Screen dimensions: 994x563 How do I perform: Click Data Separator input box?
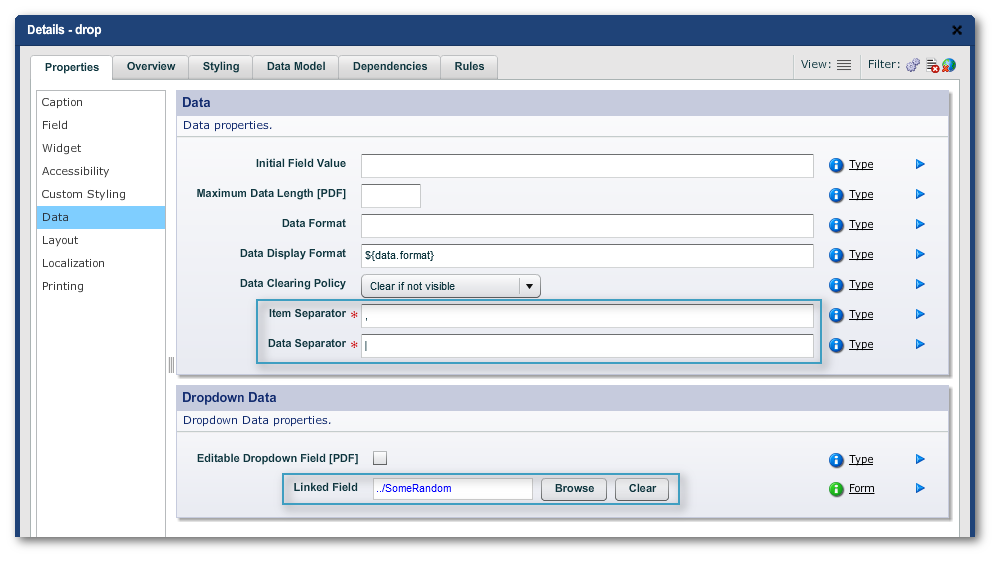point(587,346)
